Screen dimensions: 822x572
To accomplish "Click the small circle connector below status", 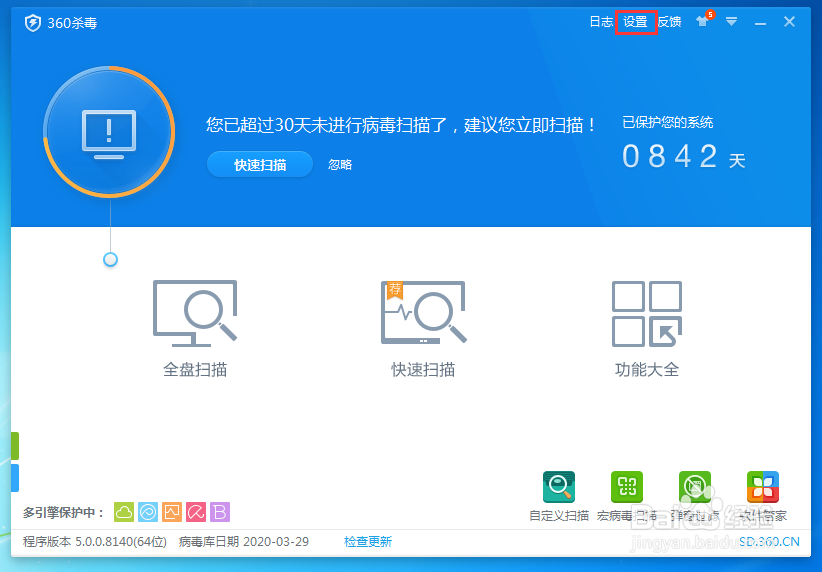I will click(110, 260).
